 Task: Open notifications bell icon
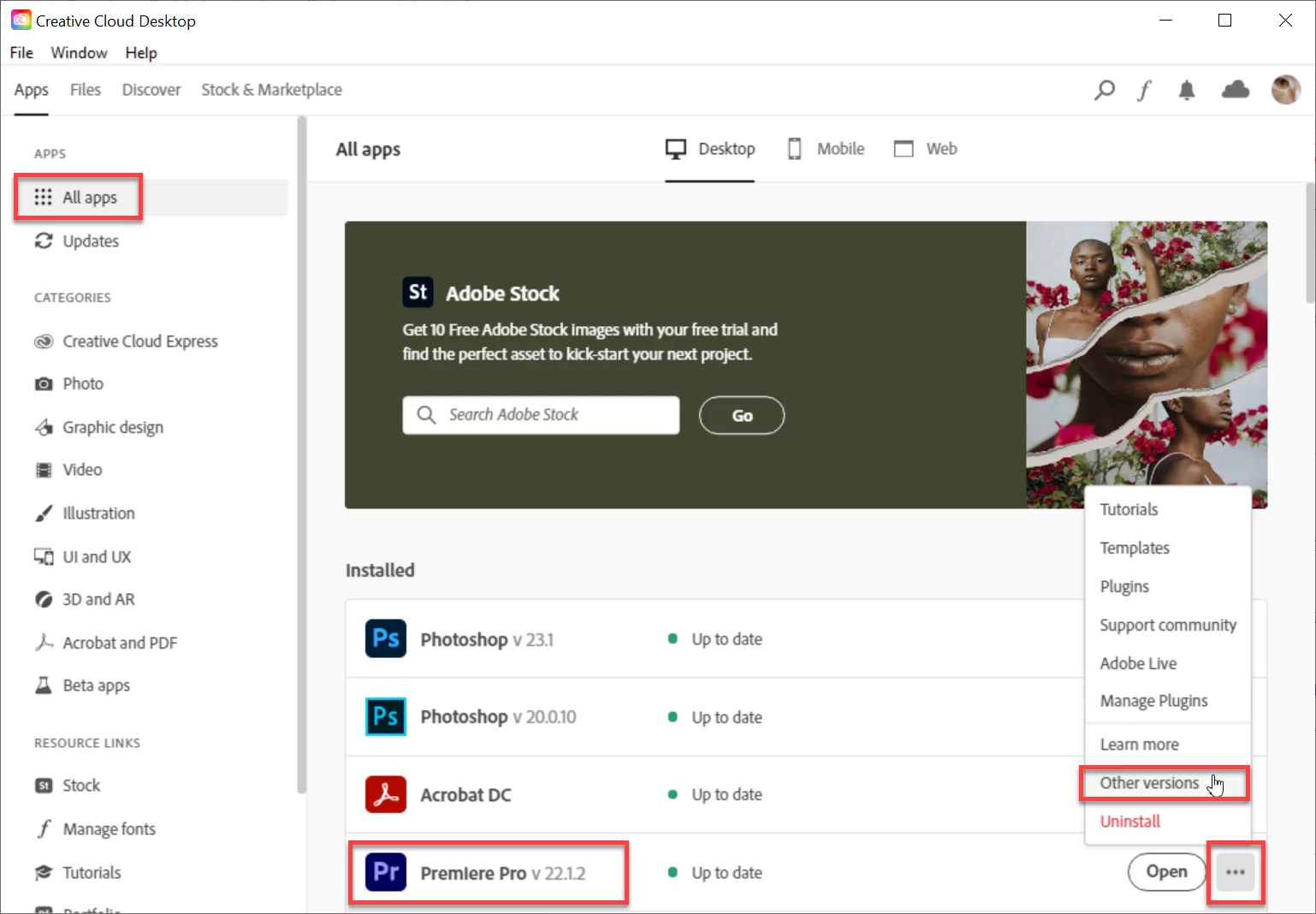click(x=1187, y=90)
